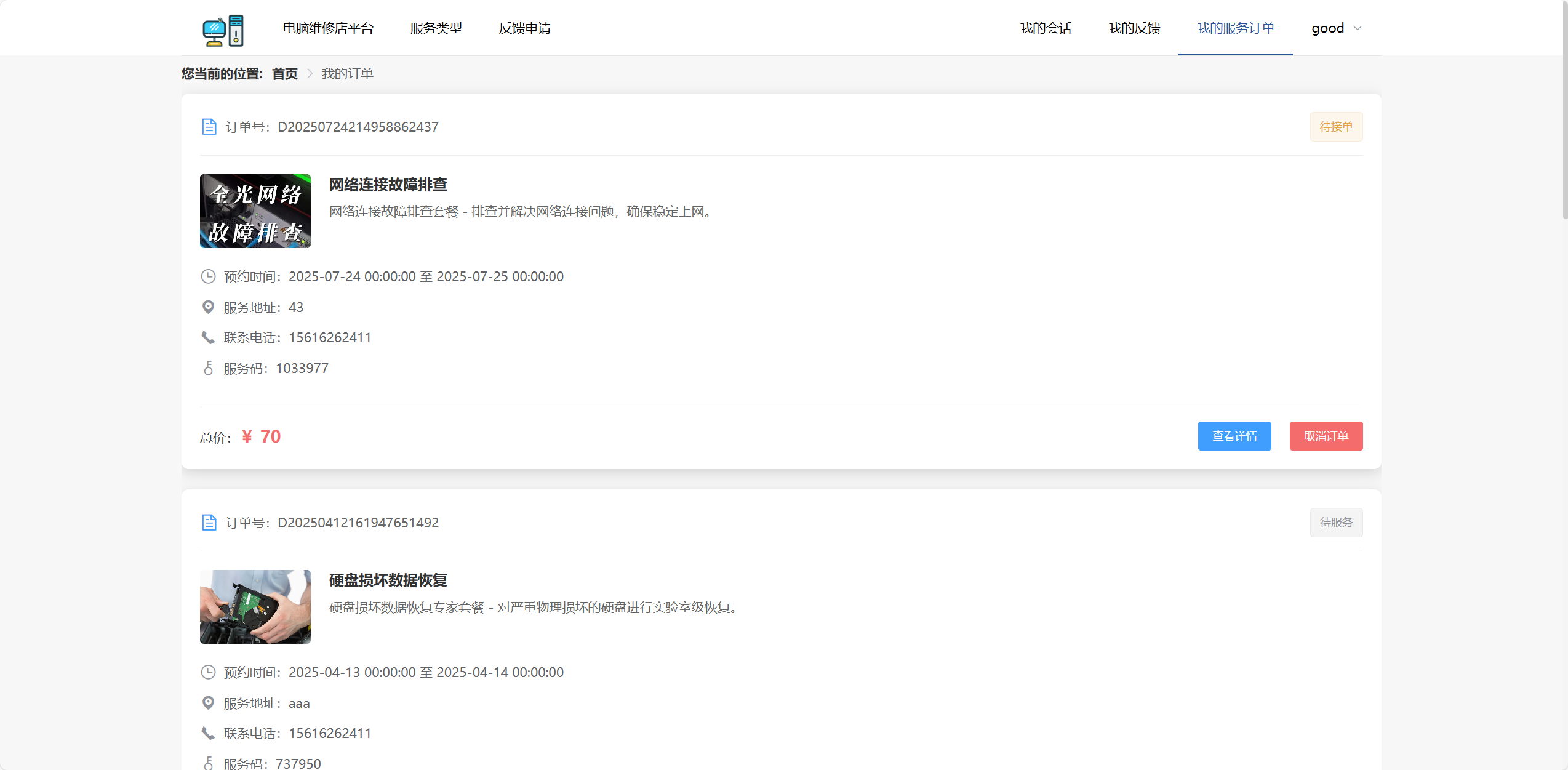This screenshot has width=1568, height=770.
Task: Open the 服务类型 menu
Action: coord(436,28)
